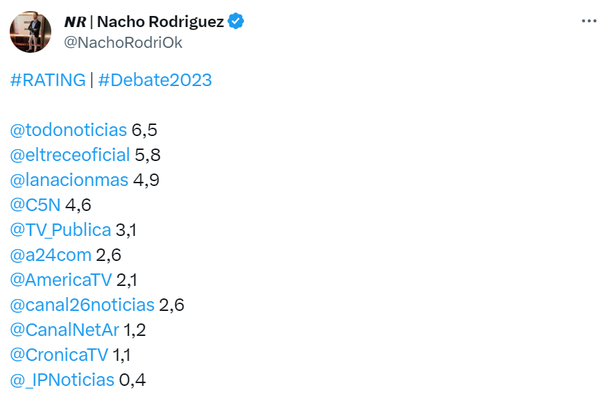Open the #Debate2023 hashtag
This screenshot has height=406, width=610.
tap(155, 80)
